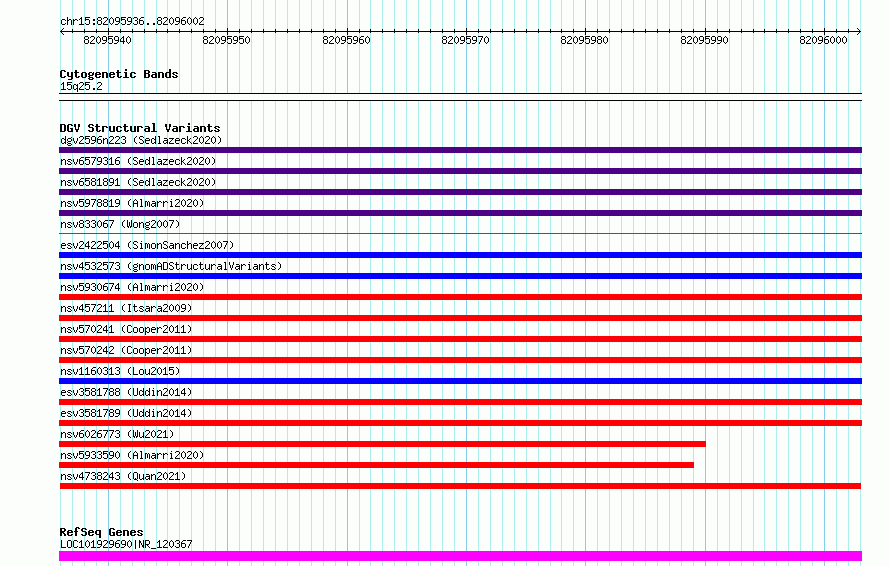Select gene label LOC101929690|NR_120367
Viewport: 890px width, 566px height.
point(126,544)
